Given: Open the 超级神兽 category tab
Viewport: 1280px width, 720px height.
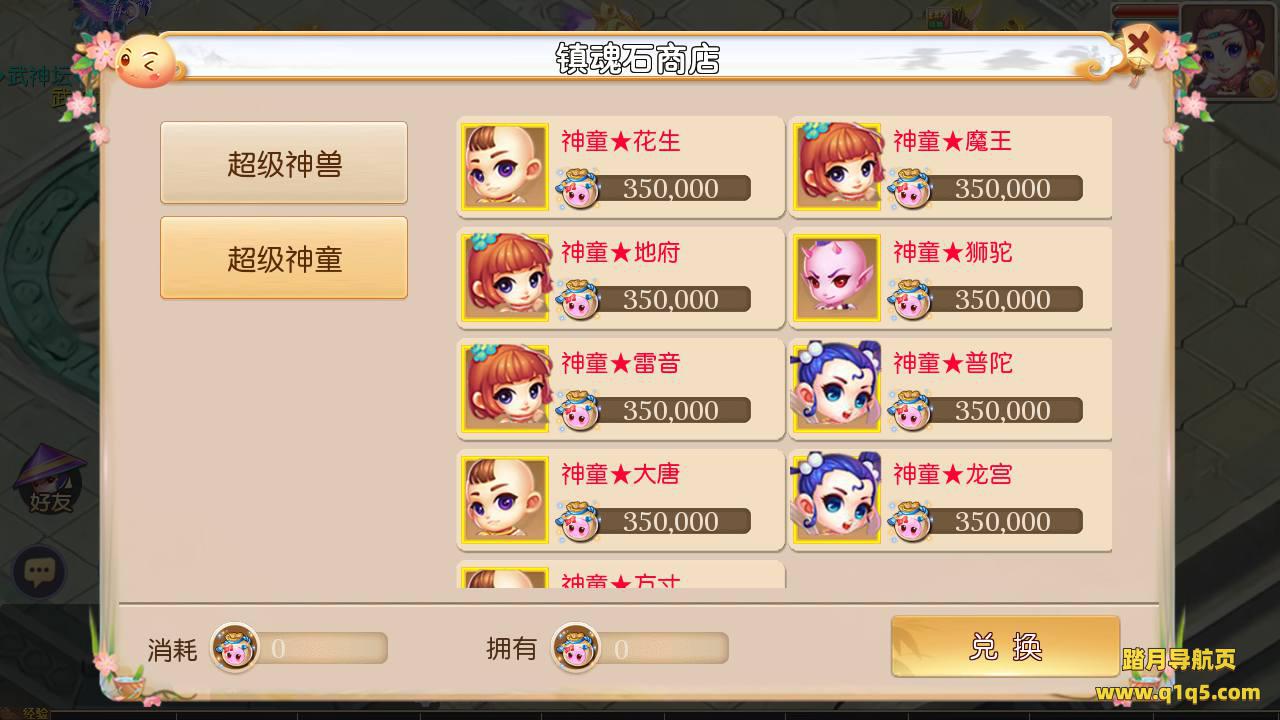Looking at the screenshot, I should point(284,163).
